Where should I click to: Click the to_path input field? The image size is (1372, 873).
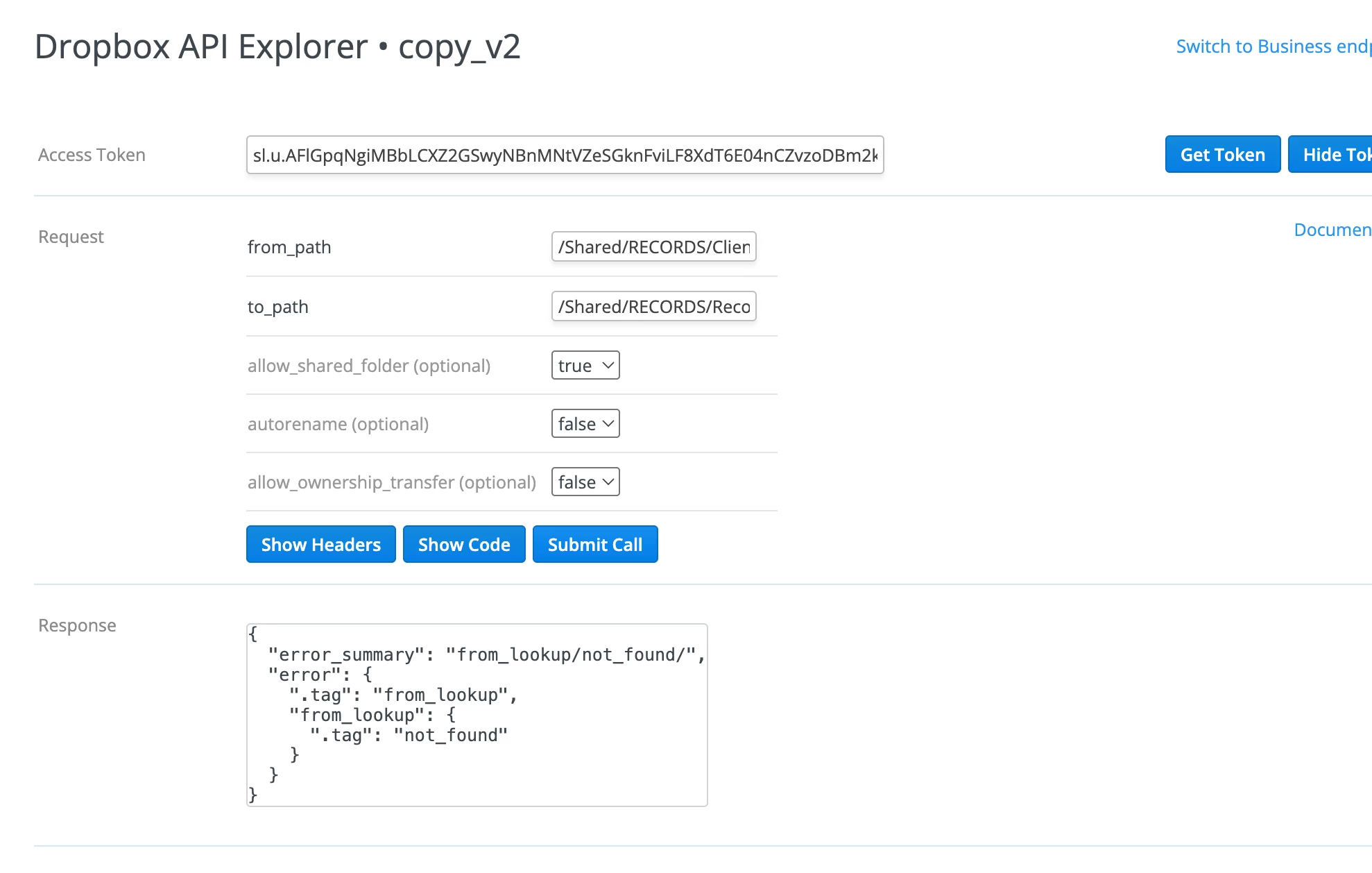(653, 307)
